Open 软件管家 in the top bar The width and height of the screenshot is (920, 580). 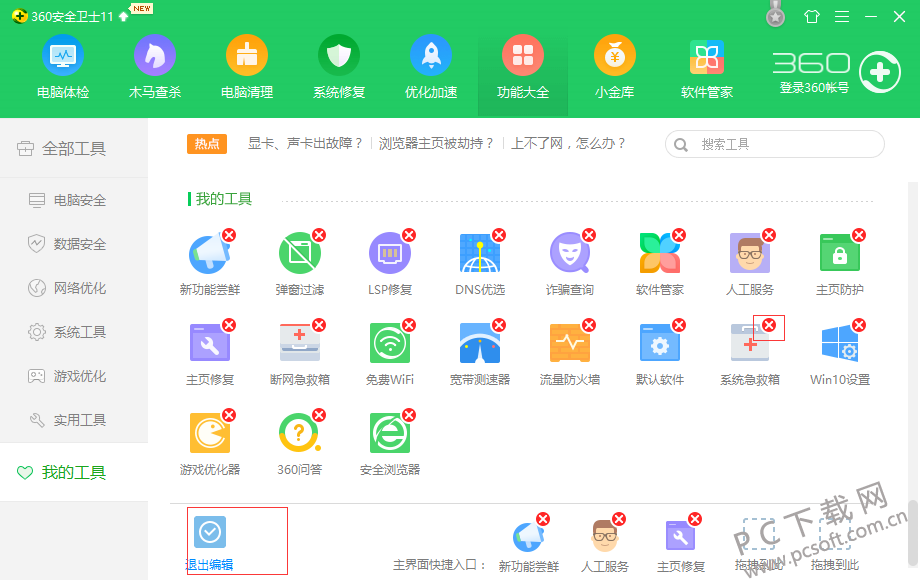click(707, 67)
